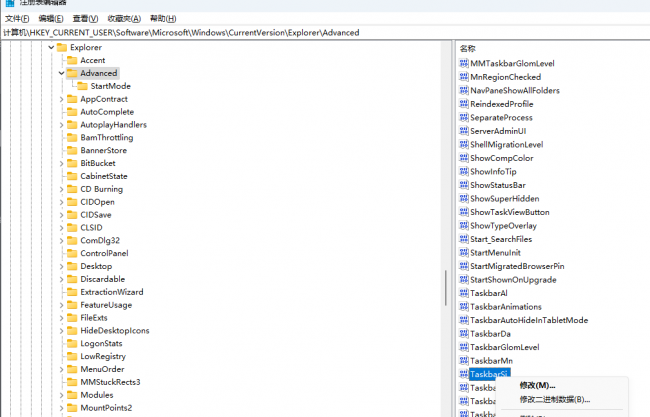The image size is (650, 417).
Task: Select the TaskbarGlomLevel value
Action: [505, 347]
